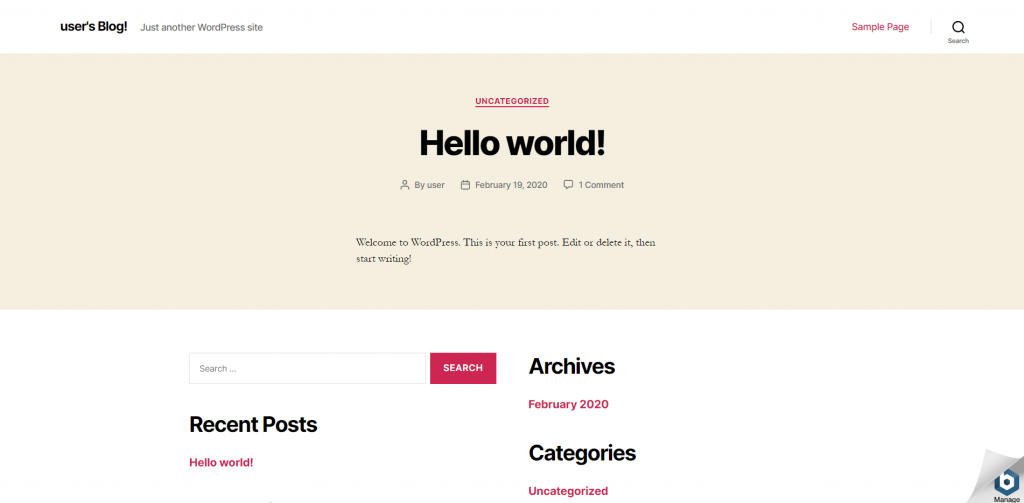This screenshot has height=503, width=1024.
Task: Click the comment bubble icon
Action: pyautogui.click(x=568, y=185)
